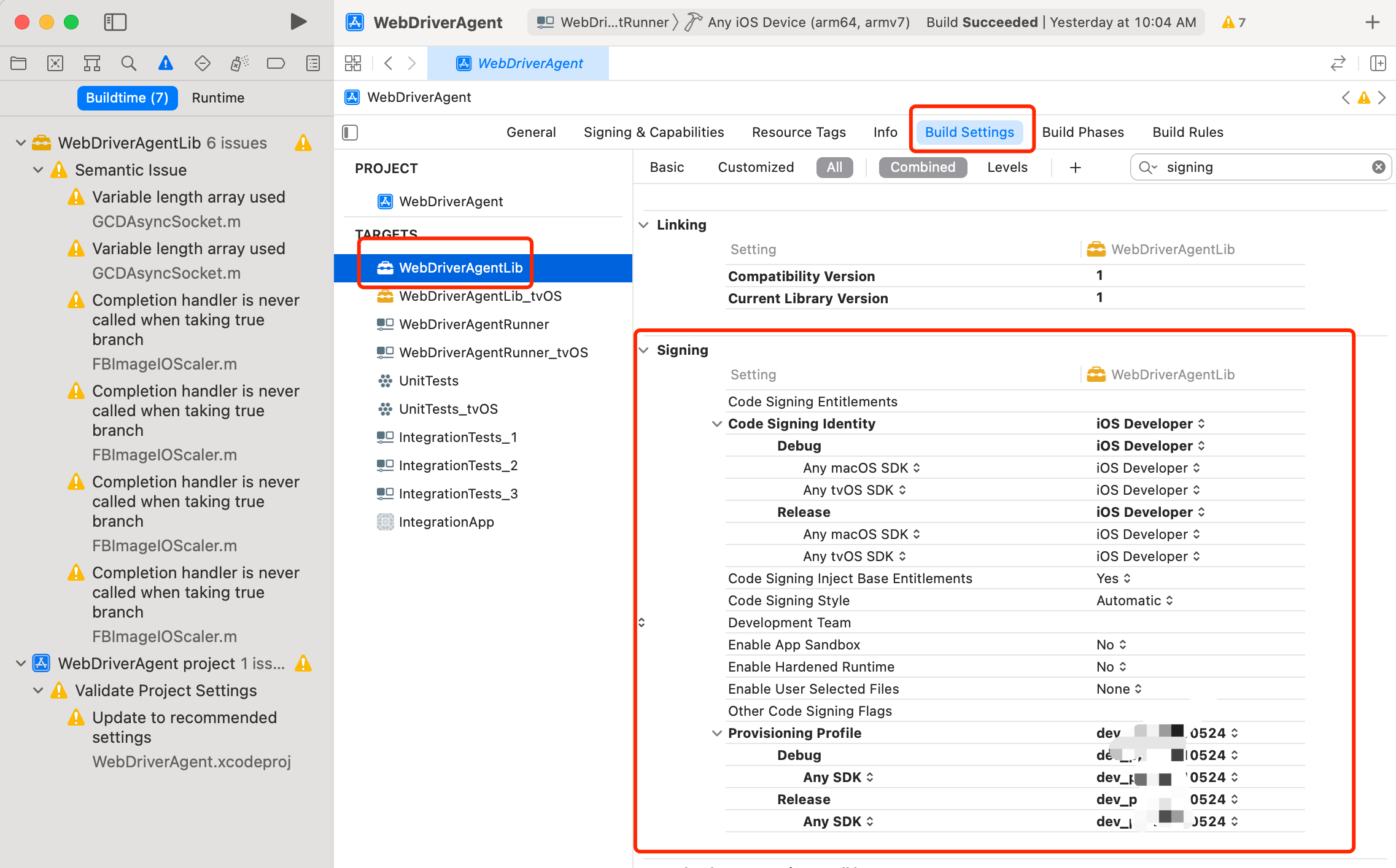Select the Build Settings tab

click(969, 132)
